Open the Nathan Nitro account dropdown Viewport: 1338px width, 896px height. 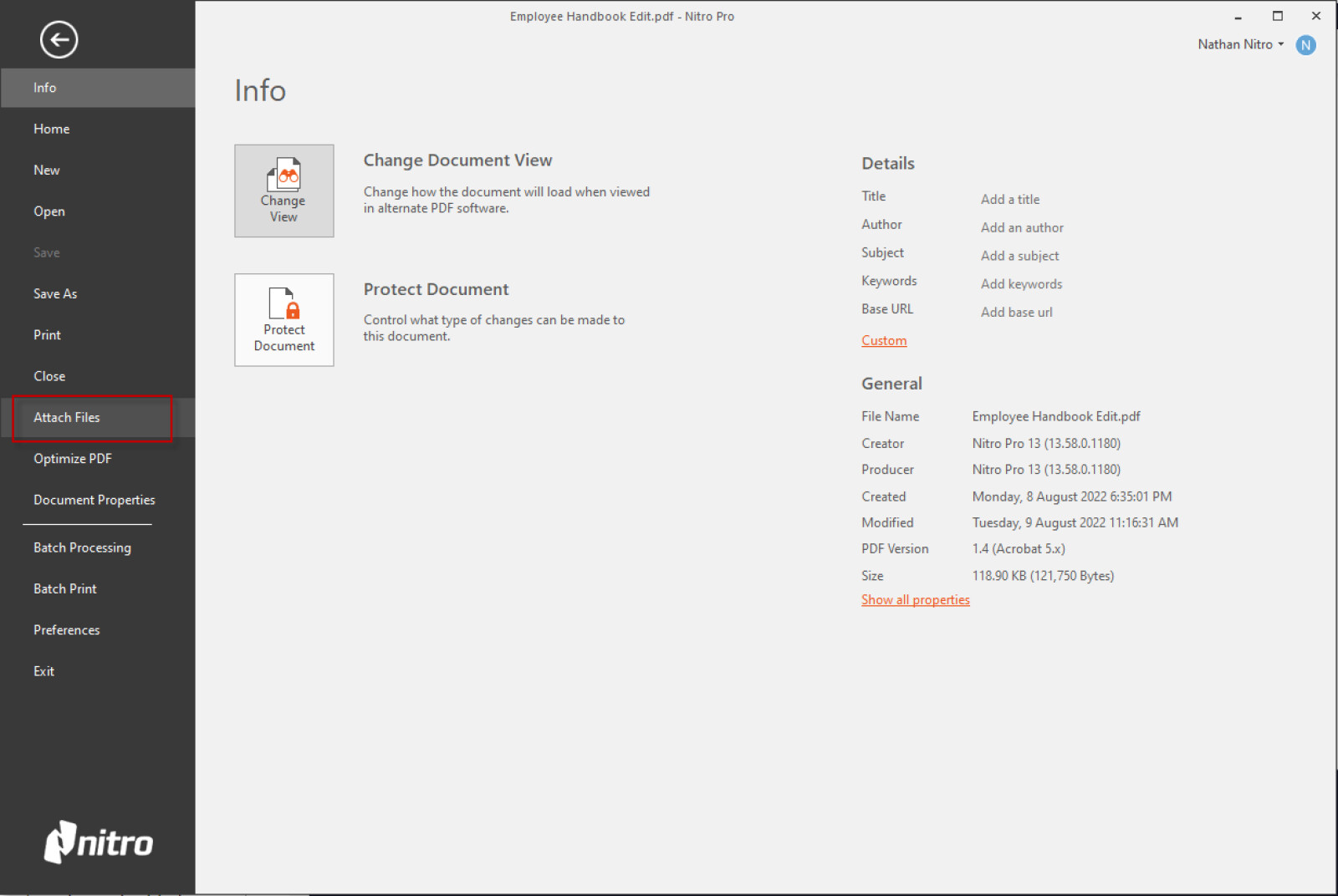click(1240, 44)
